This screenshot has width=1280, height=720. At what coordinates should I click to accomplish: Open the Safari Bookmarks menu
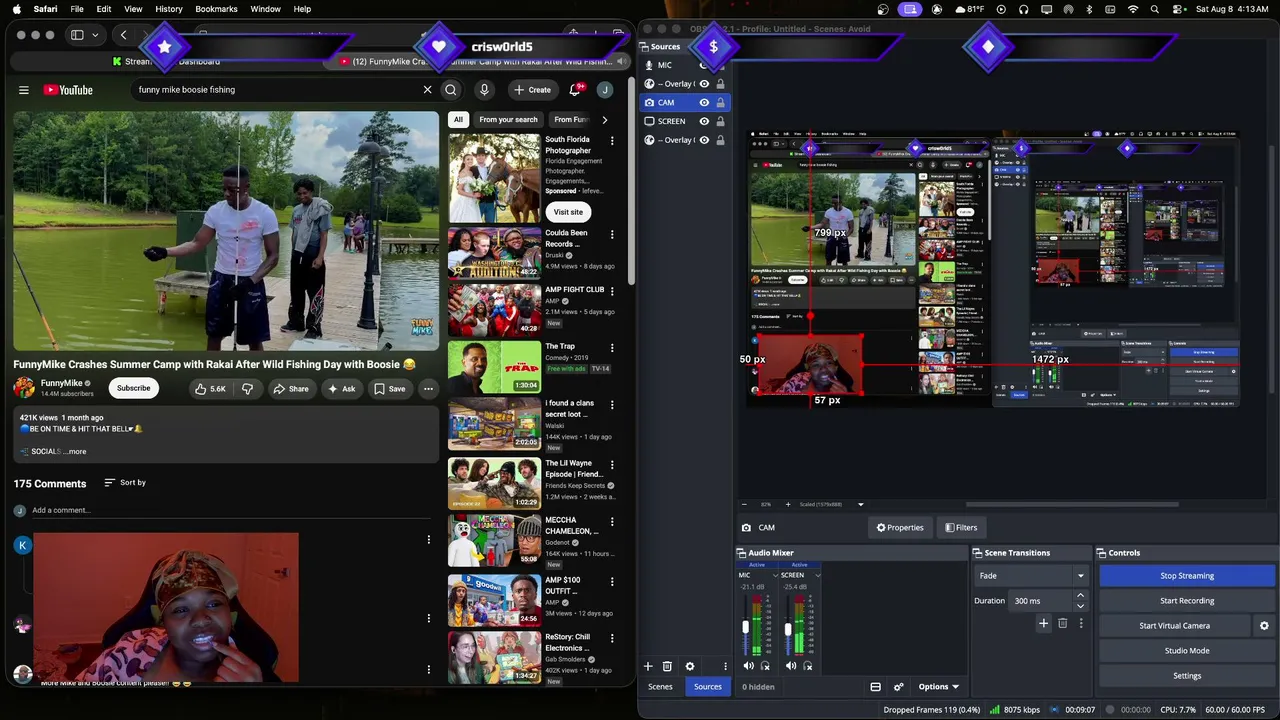[216, 9]
